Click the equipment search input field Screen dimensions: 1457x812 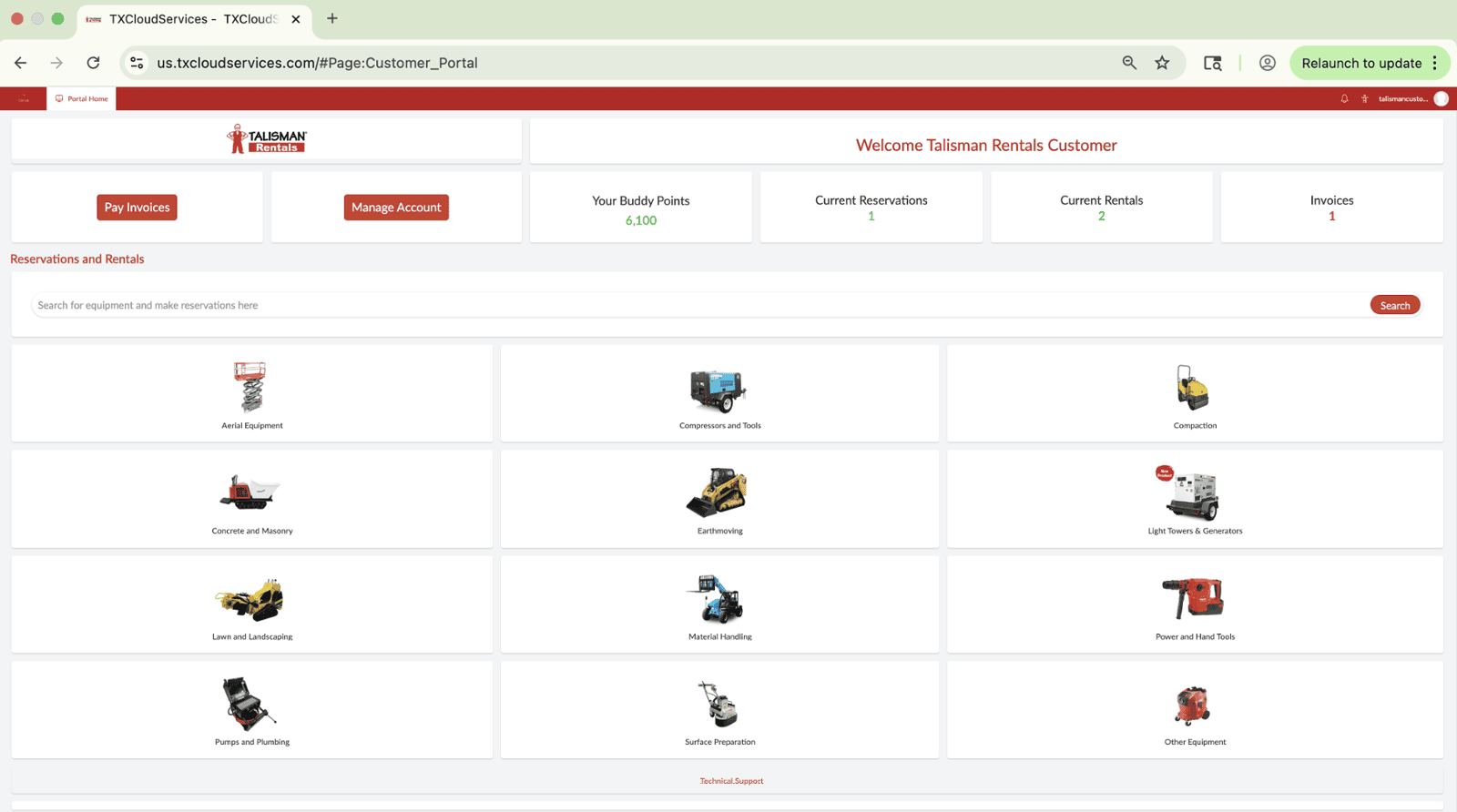pyautogui.click(x=692, y=306)
